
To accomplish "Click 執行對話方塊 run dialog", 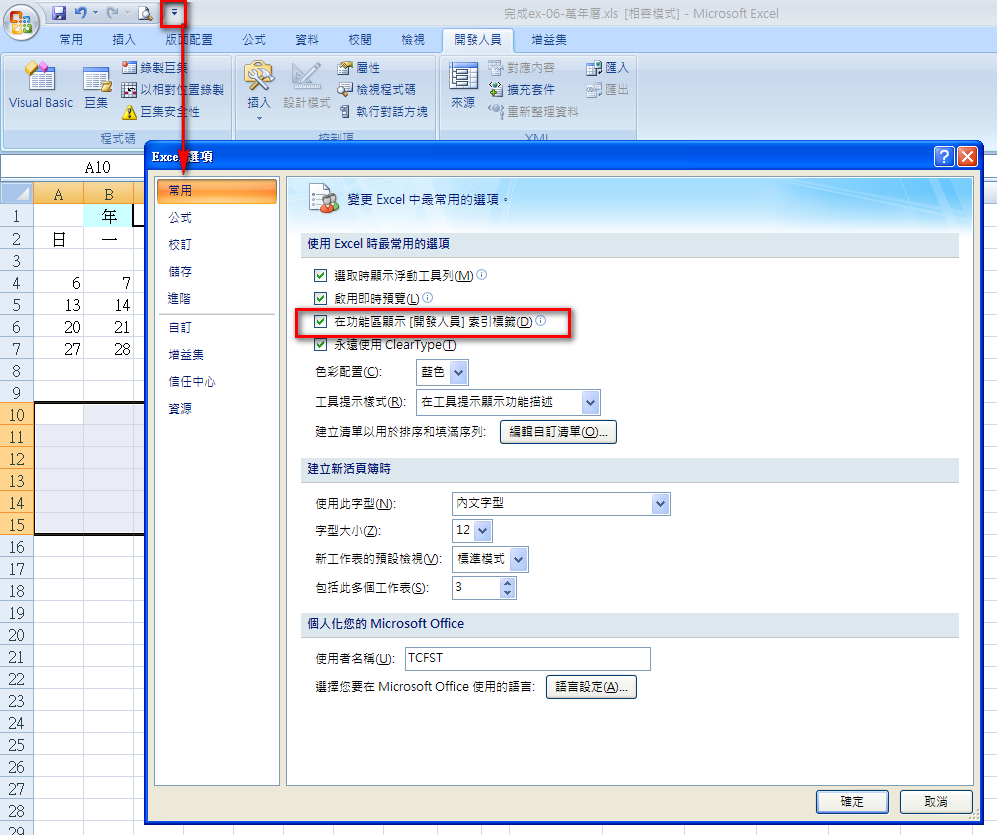I will tap(383, 112).
